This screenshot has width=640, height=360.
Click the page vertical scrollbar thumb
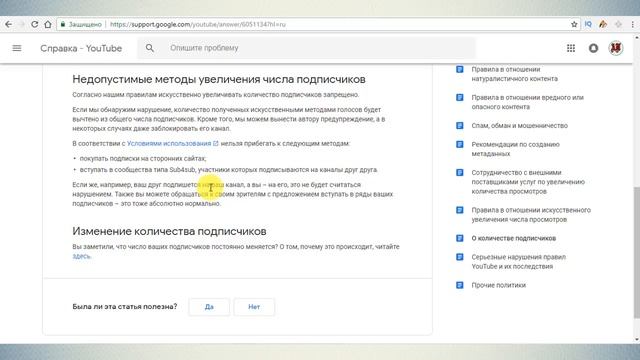pos(637,252)
